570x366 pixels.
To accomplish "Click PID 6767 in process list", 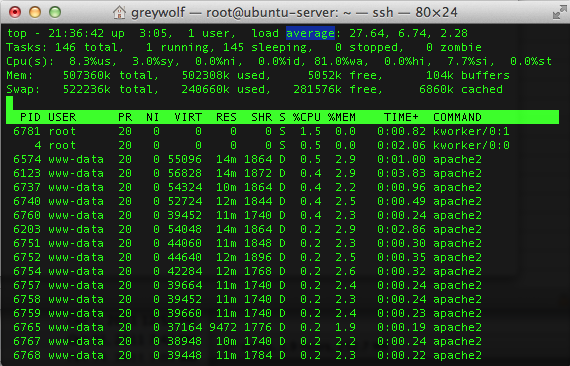I will tap(27, 341).
